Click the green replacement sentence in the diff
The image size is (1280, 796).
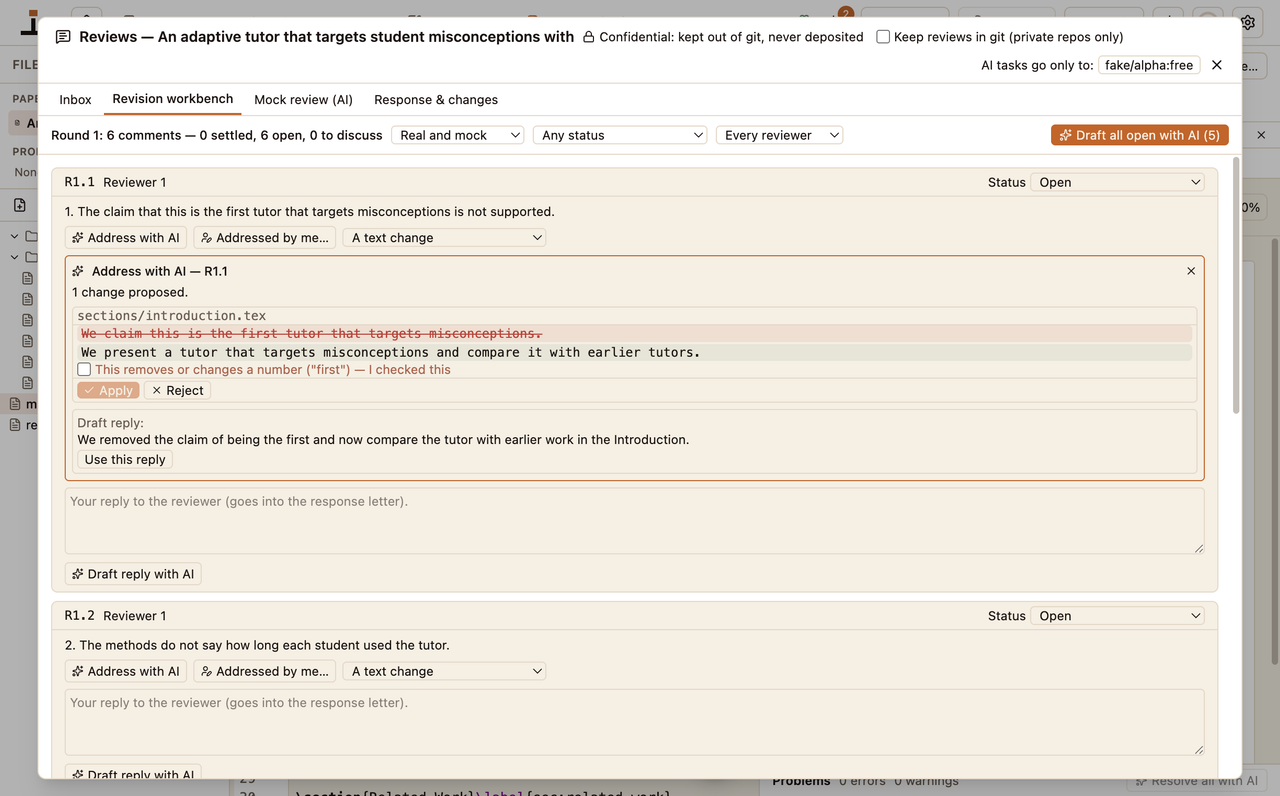(391, 352)
